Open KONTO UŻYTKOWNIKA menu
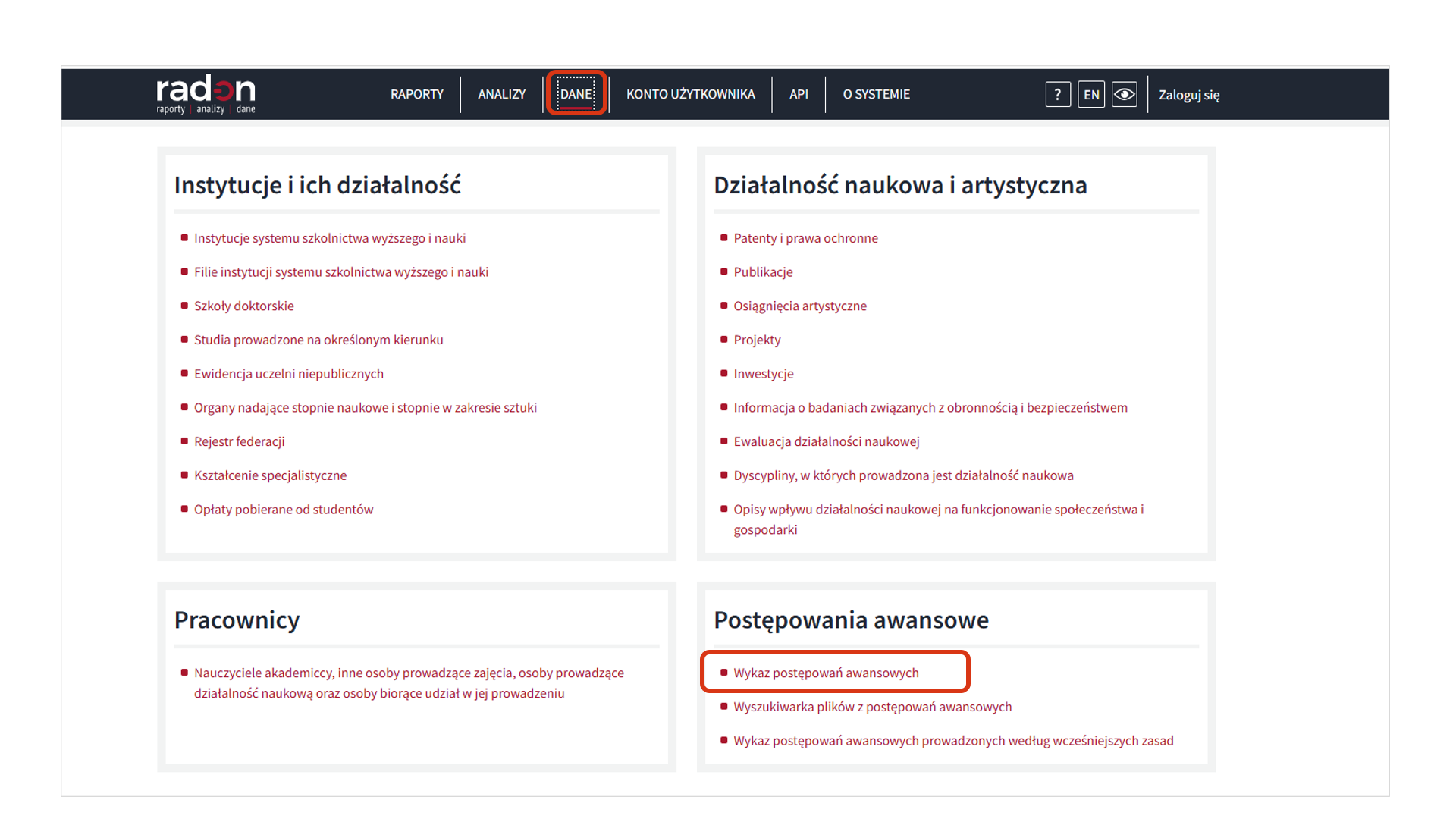1456x819 pixels. [x=690, y=94]
